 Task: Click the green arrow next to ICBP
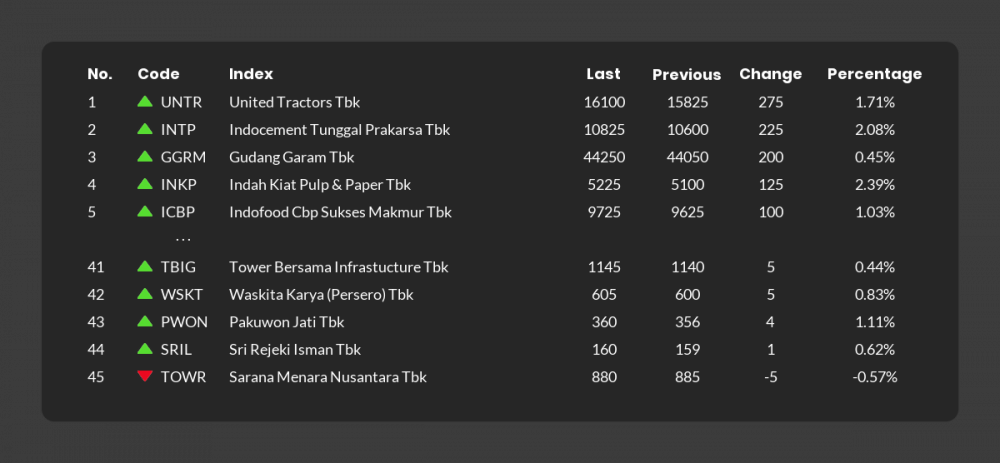point(145,211)
